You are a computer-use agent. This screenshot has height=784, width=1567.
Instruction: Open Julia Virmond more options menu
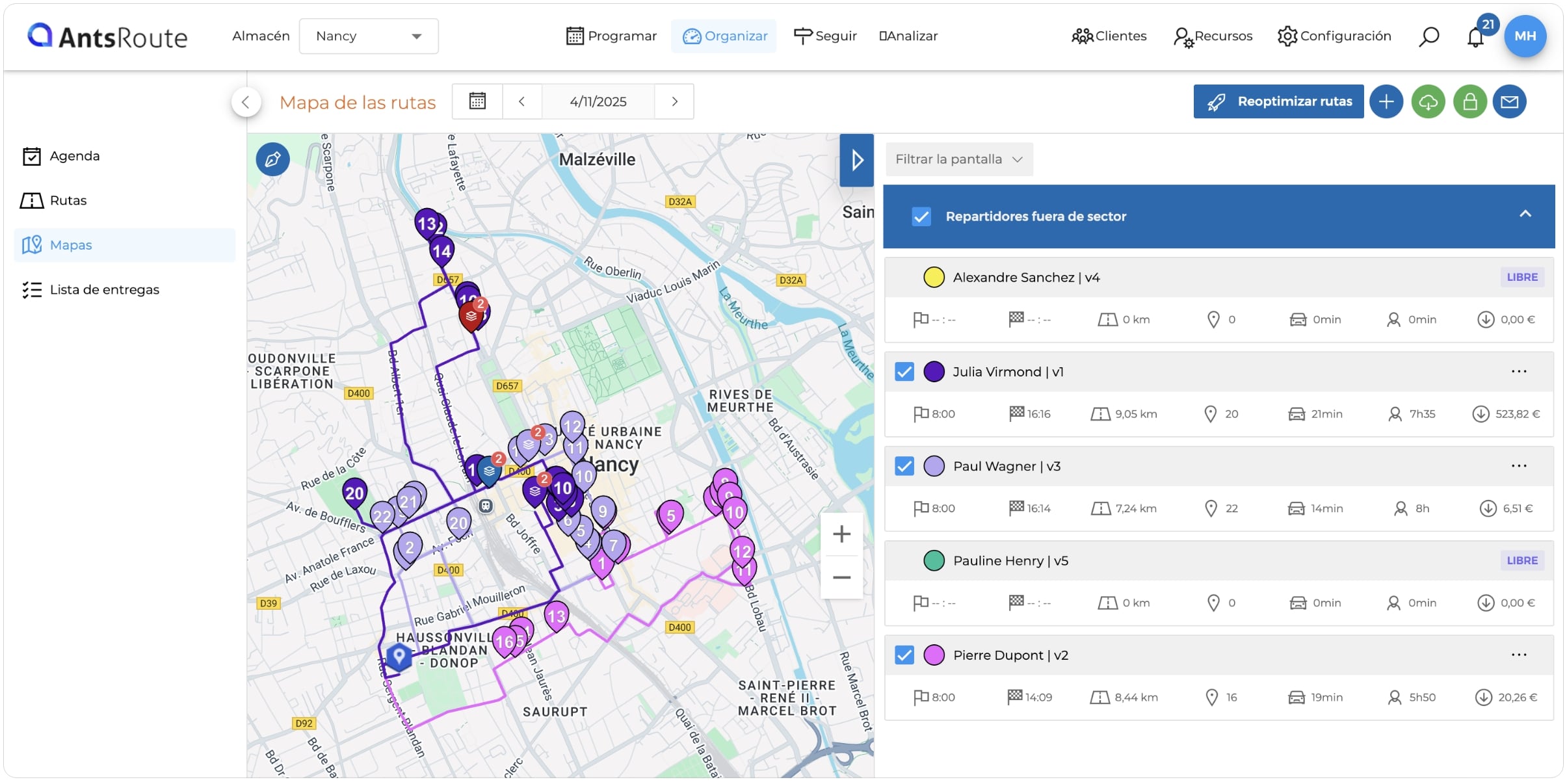[x=1519, y=372]
